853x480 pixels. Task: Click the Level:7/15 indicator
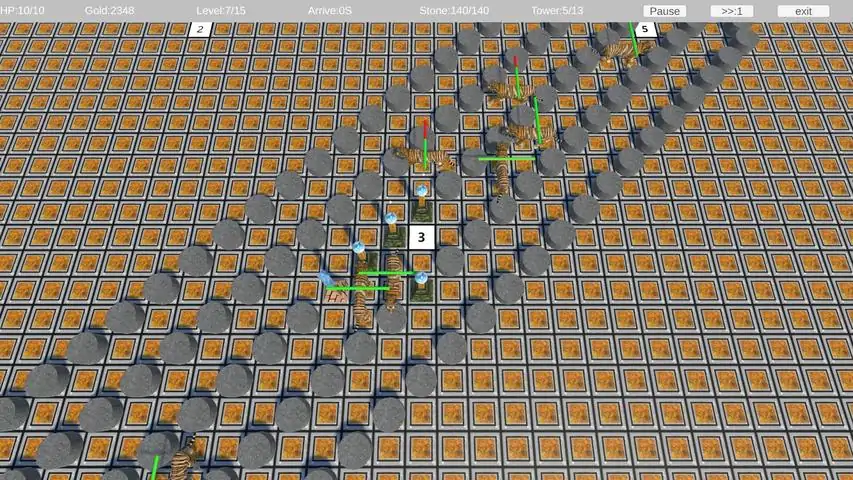(221, 10)
